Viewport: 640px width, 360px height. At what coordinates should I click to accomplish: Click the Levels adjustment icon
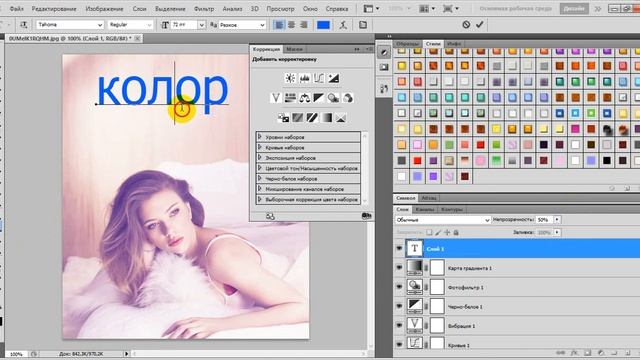tap(304, 78)
